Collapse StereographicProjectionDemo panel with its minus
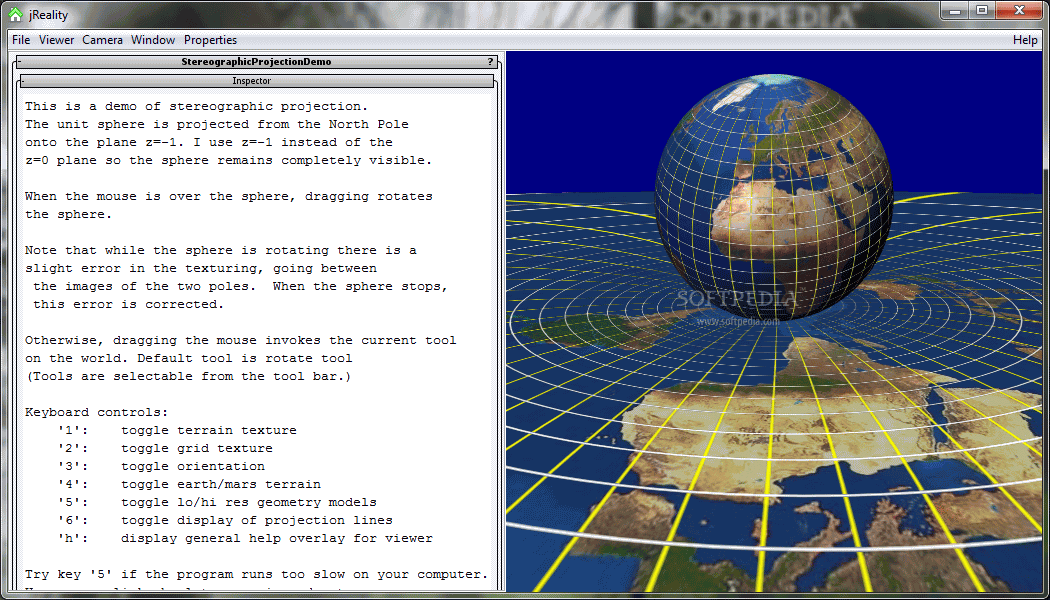 pyautogui.click(x=19, y=62)
